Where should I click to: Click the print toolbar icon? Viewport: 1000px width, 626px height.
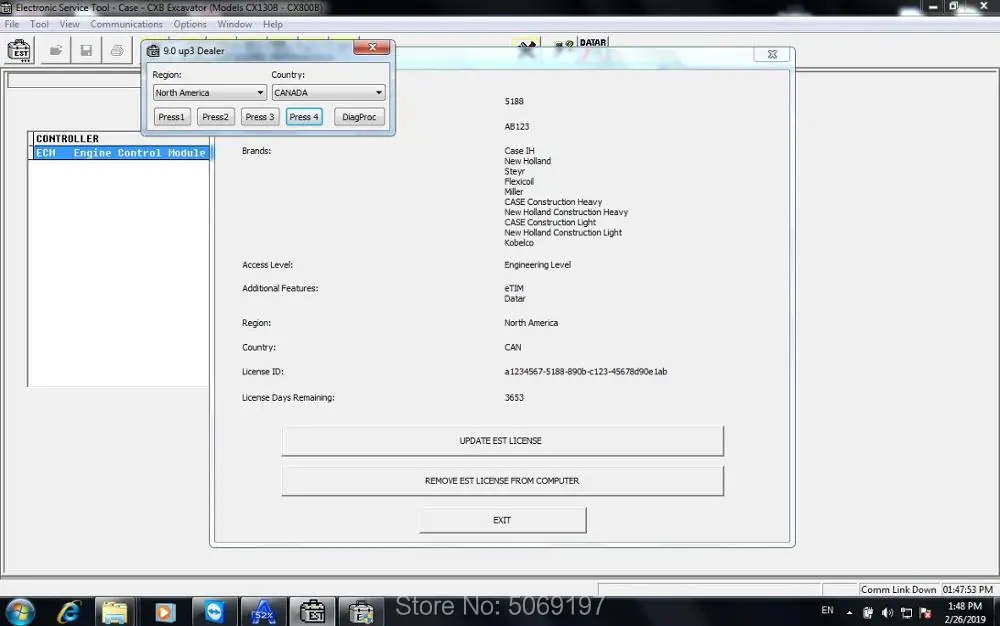click(117, 50)
